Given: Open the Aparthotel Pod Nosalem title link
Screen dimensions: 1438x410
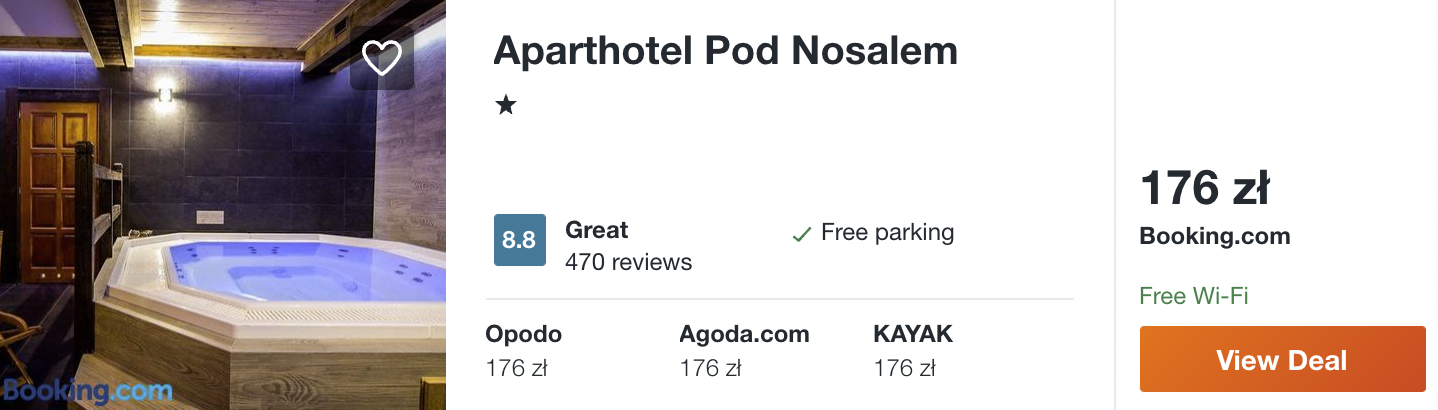Looking at the screenshot, I should (x=725, y=51).
